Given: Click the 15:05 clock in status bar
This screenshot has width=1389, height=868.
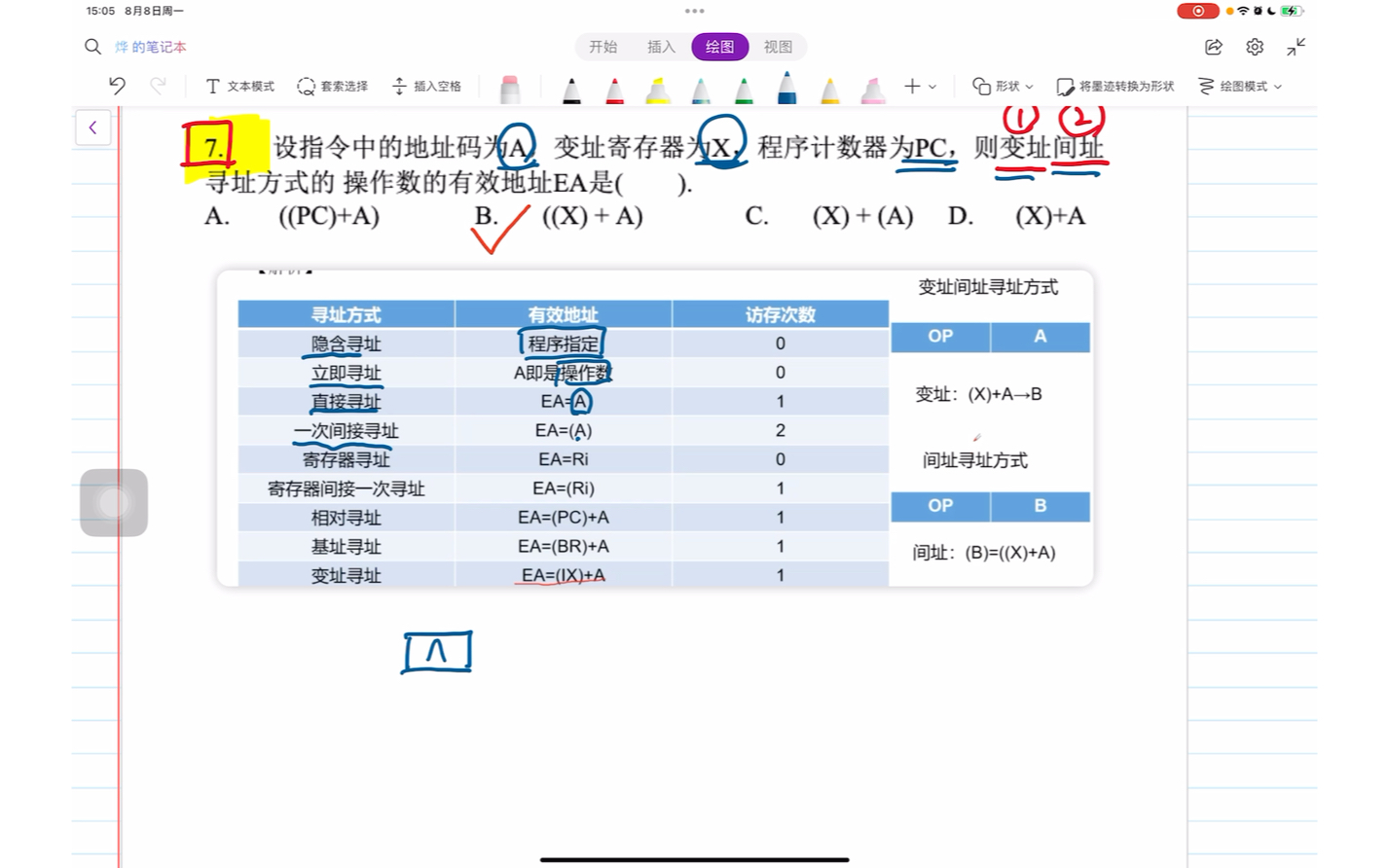Looking at the screenshot, I should click(100, 11).
